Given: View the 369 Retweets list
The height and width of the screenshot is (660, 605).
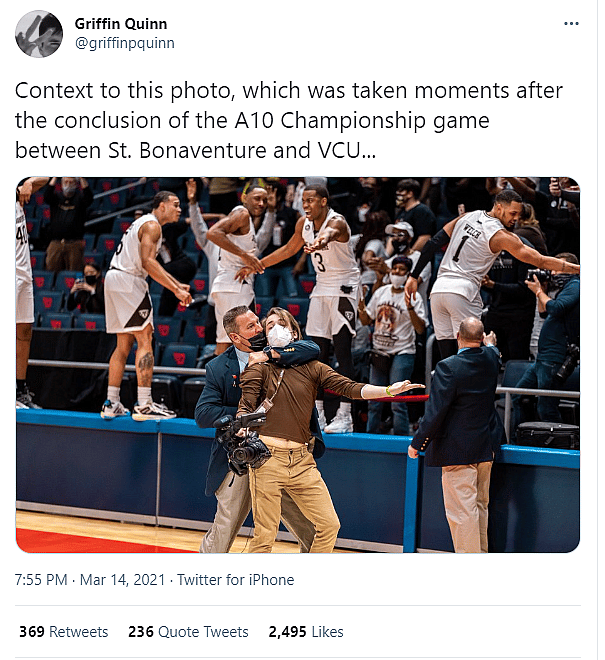Looking at the screenshot, I should (x=63, y=632).
